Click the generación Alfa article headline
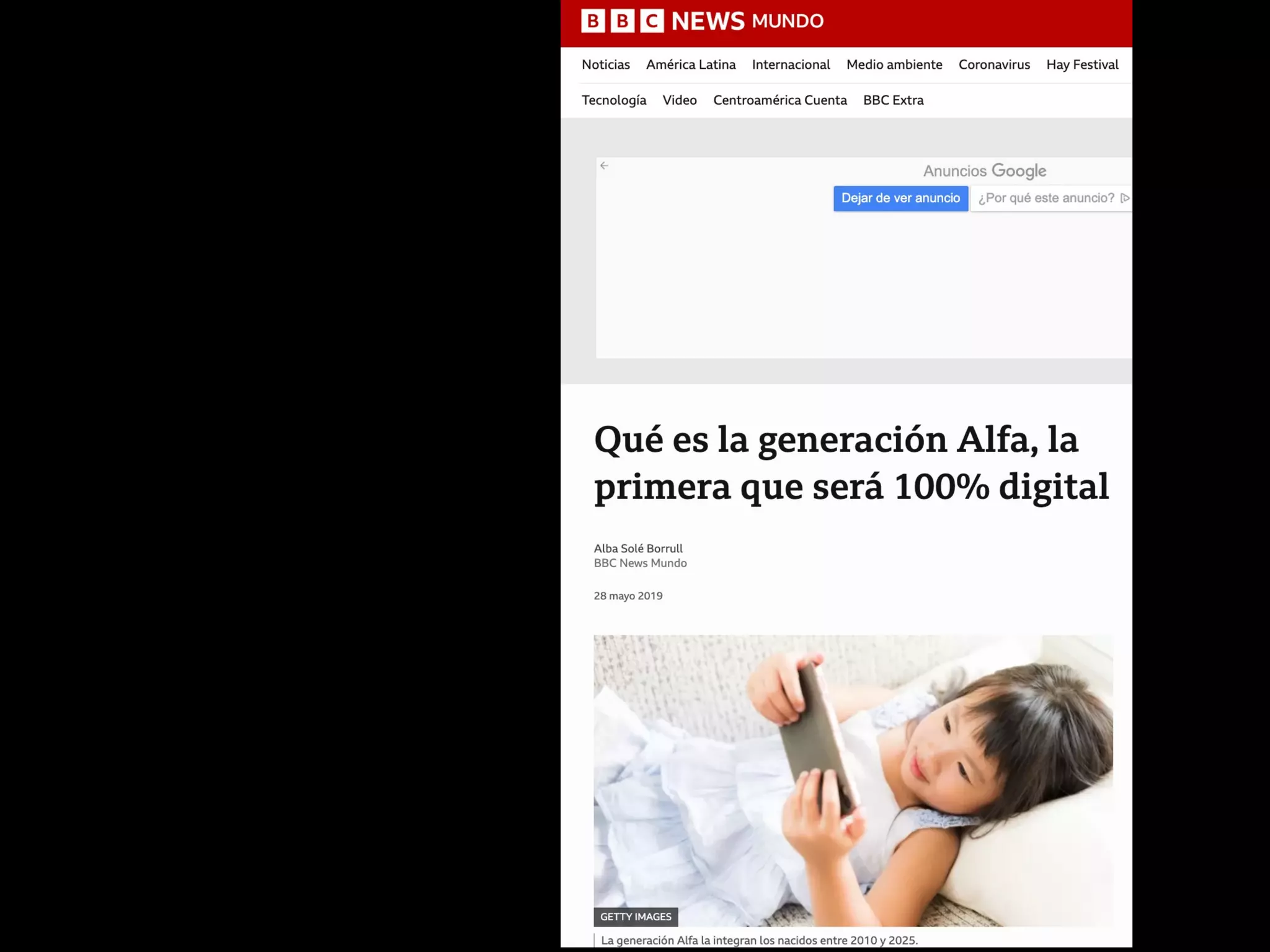Screen dimensions: 1270x952 851,463
